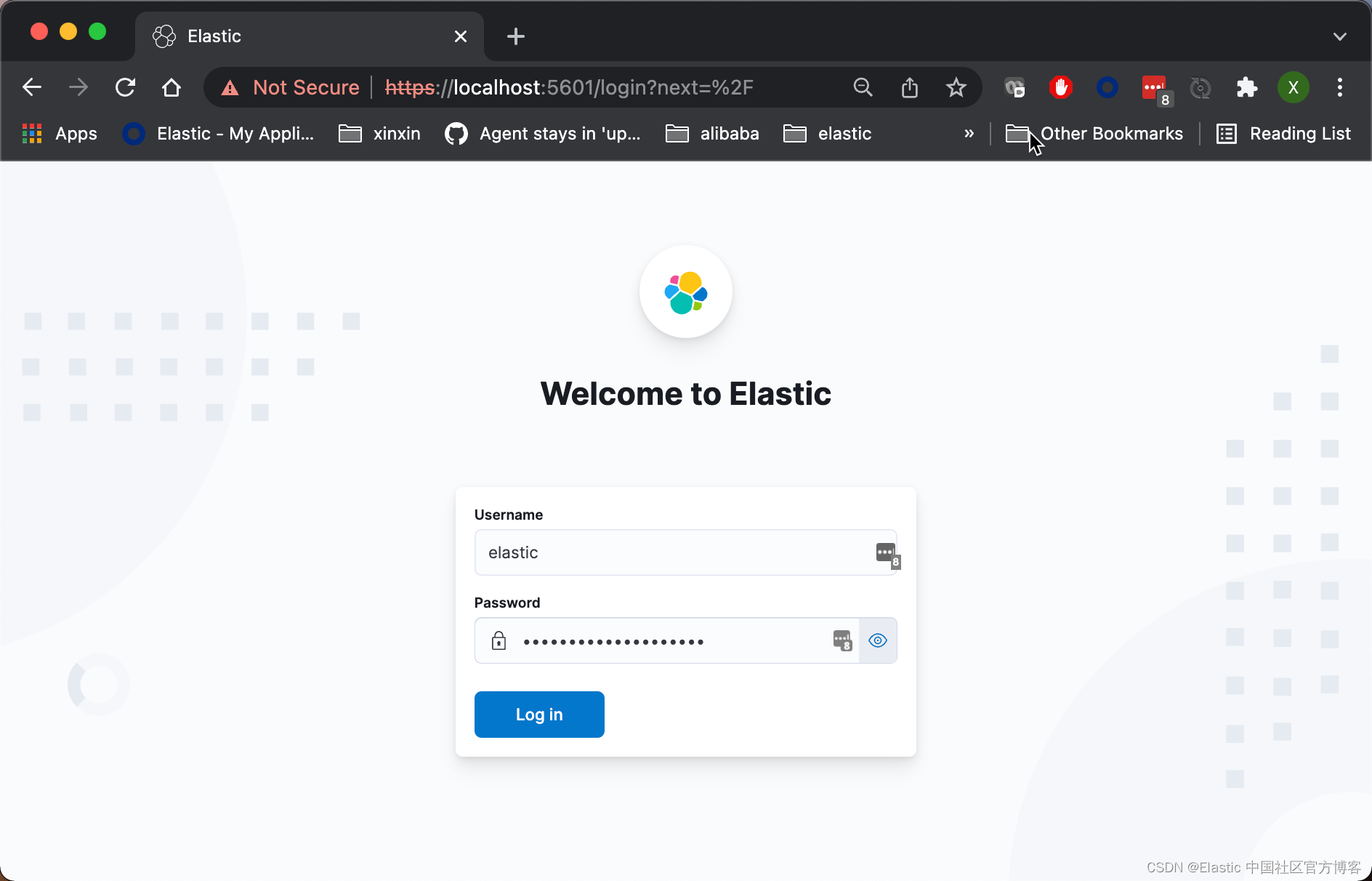Click Welcome to Elastic heading

point(685,394)
